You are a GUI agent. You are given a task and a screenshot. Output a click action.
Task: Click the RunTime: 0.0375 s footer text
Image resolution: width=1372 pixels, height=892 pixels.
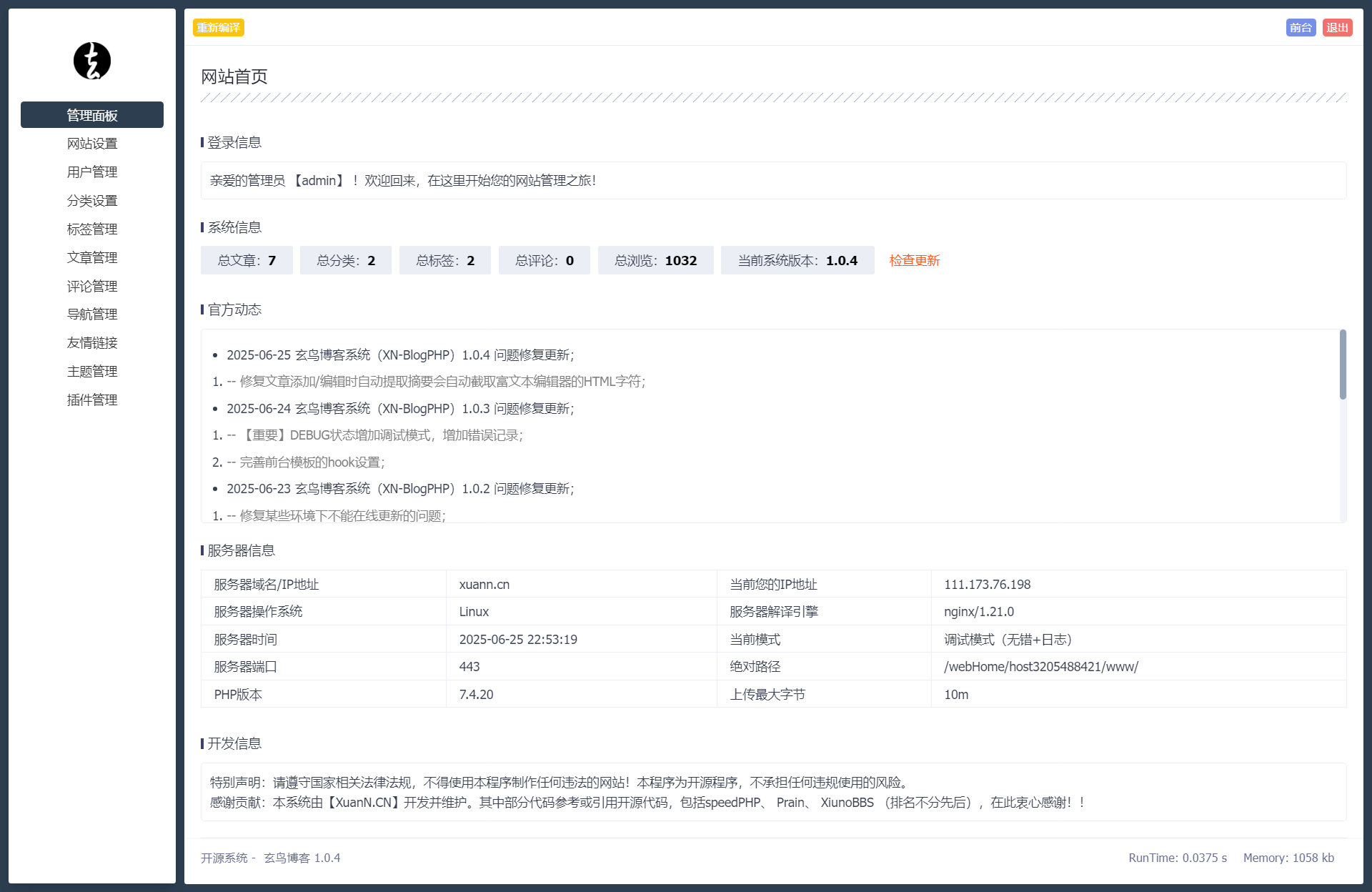click(1178, 858)
